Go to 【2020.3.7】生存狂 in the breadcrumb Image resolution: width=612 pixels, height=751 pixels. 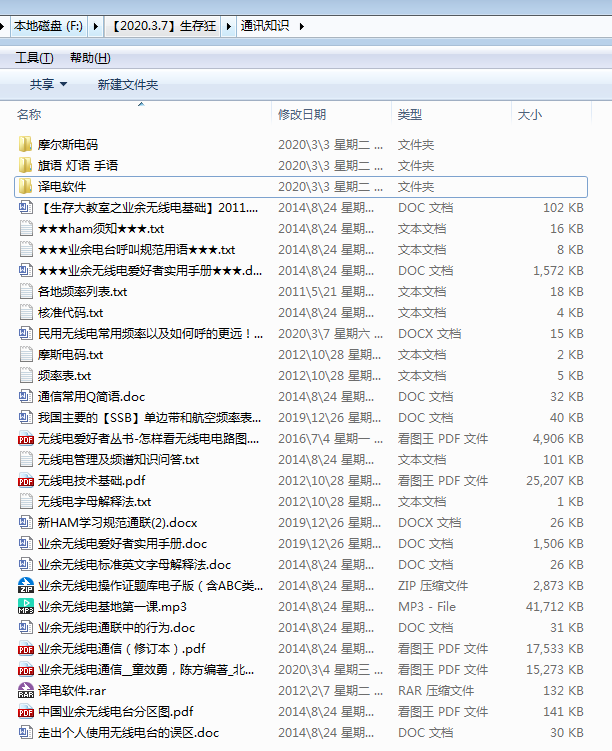pos(164,26)
